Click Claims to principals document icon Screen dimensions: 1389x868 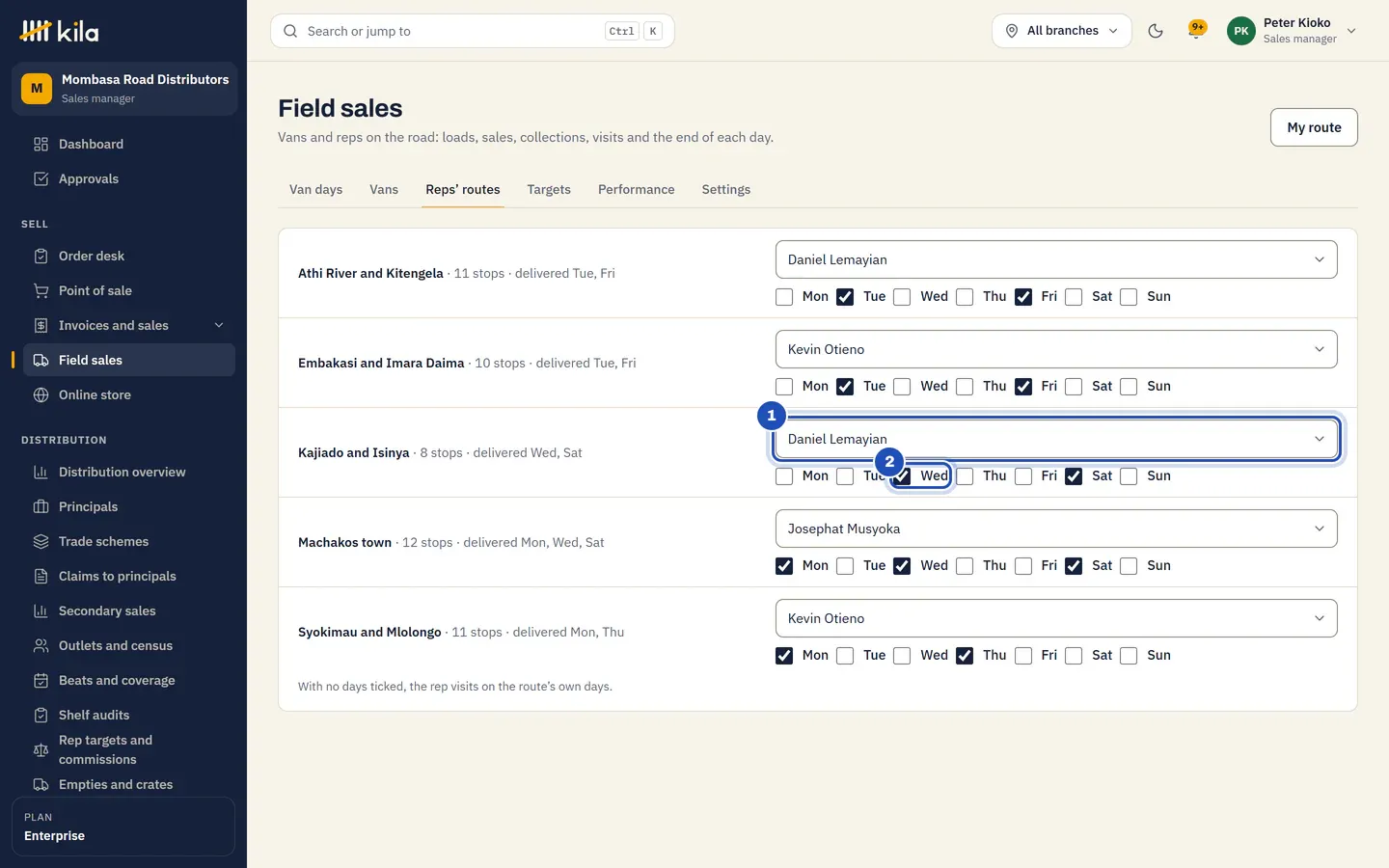pos(41,577)
